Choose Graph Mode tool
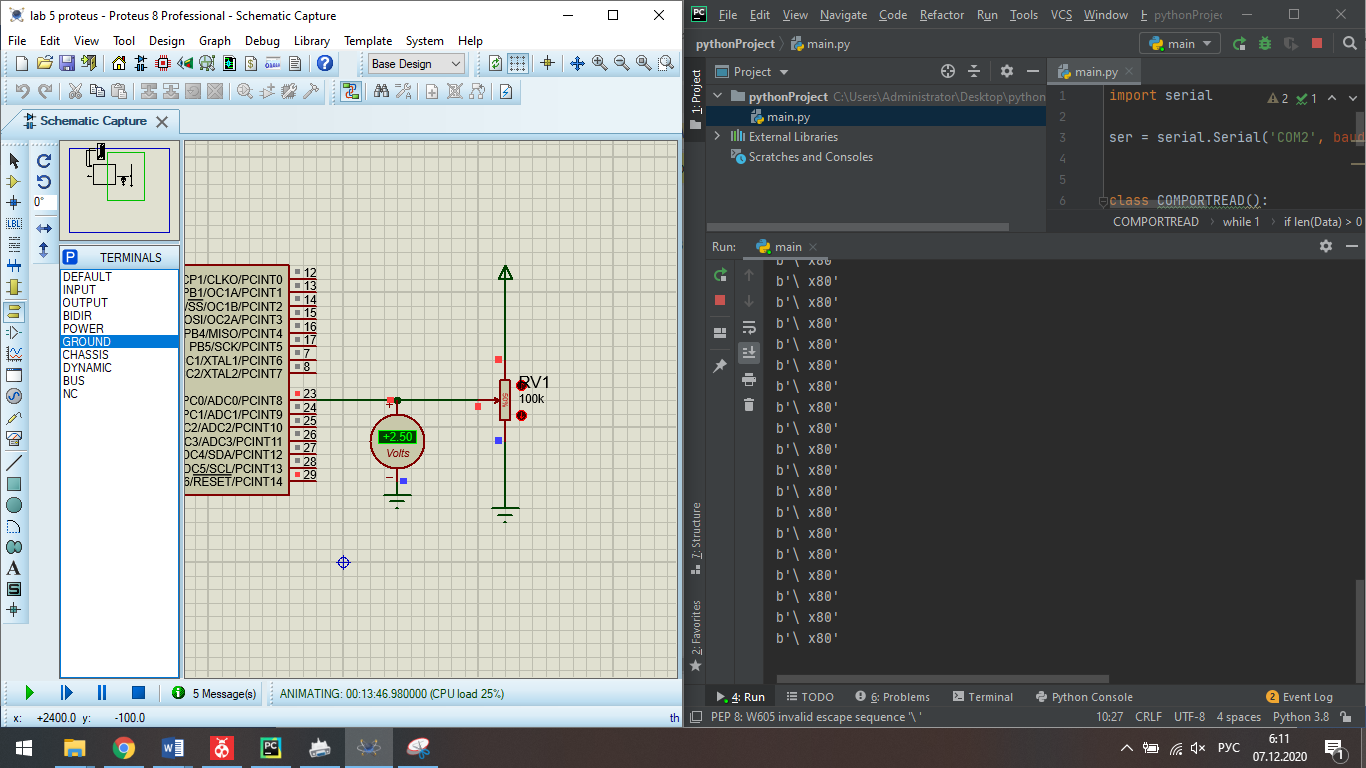The height and width of the screenshot is (768, 1366). 14,354
